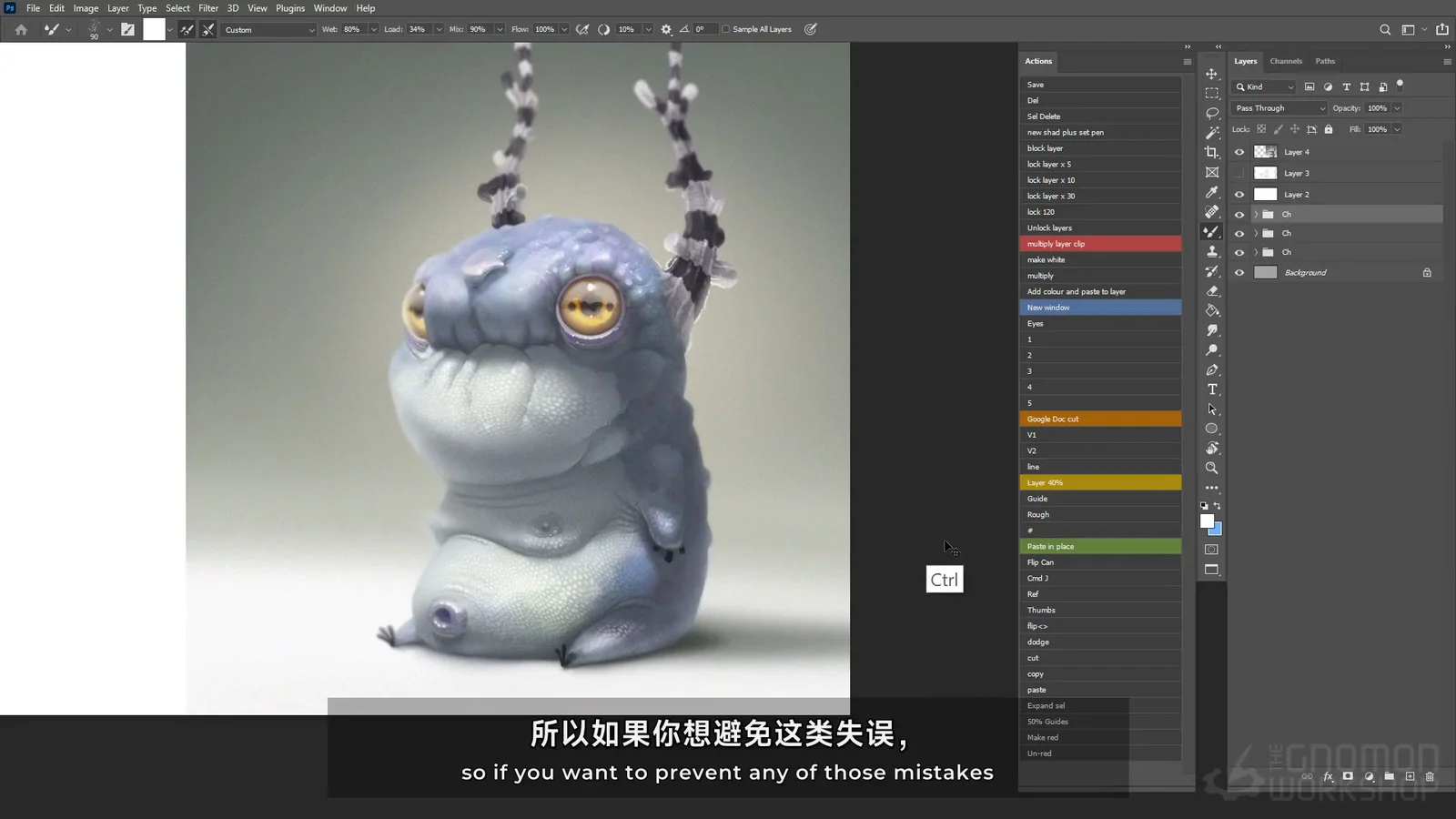This screenshot has height=819, width=1456.
Task: Click the Home icon in options bar
Action: coord(21,29)
